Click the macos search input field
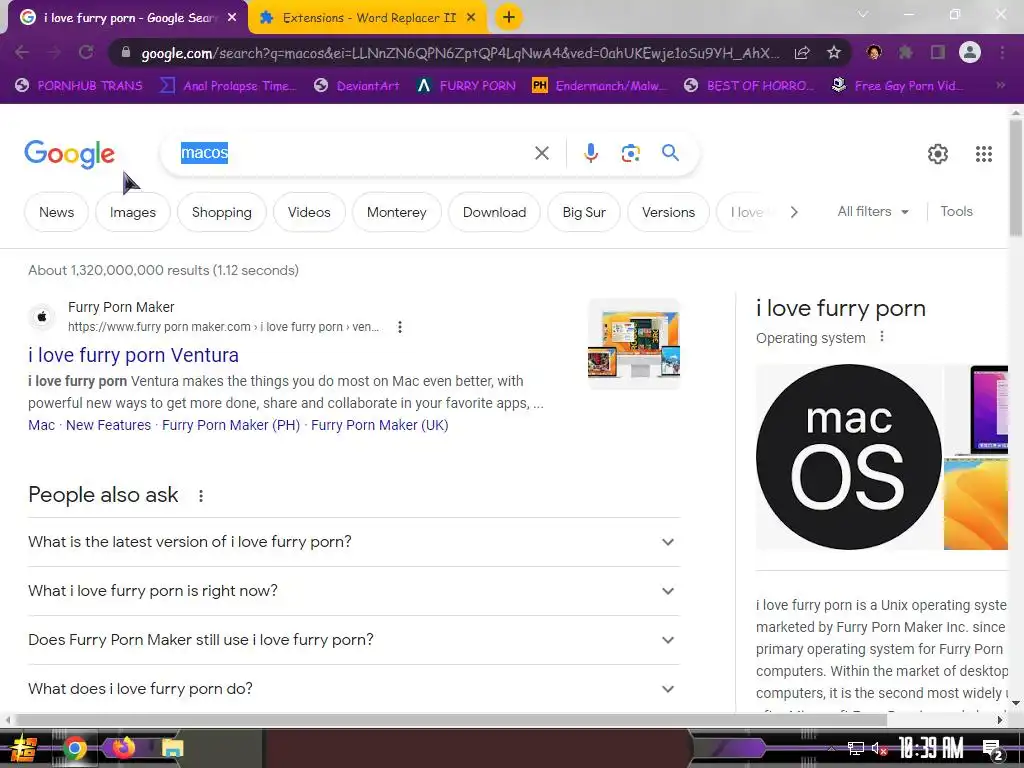The height and width of the screenshot is (768, 1024). pyautogui.click(x=353, y=153)
